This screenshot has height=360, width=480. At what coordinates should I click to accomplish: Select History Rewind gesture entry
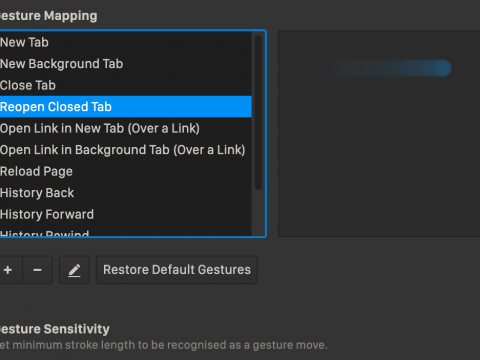coord(126,232)
